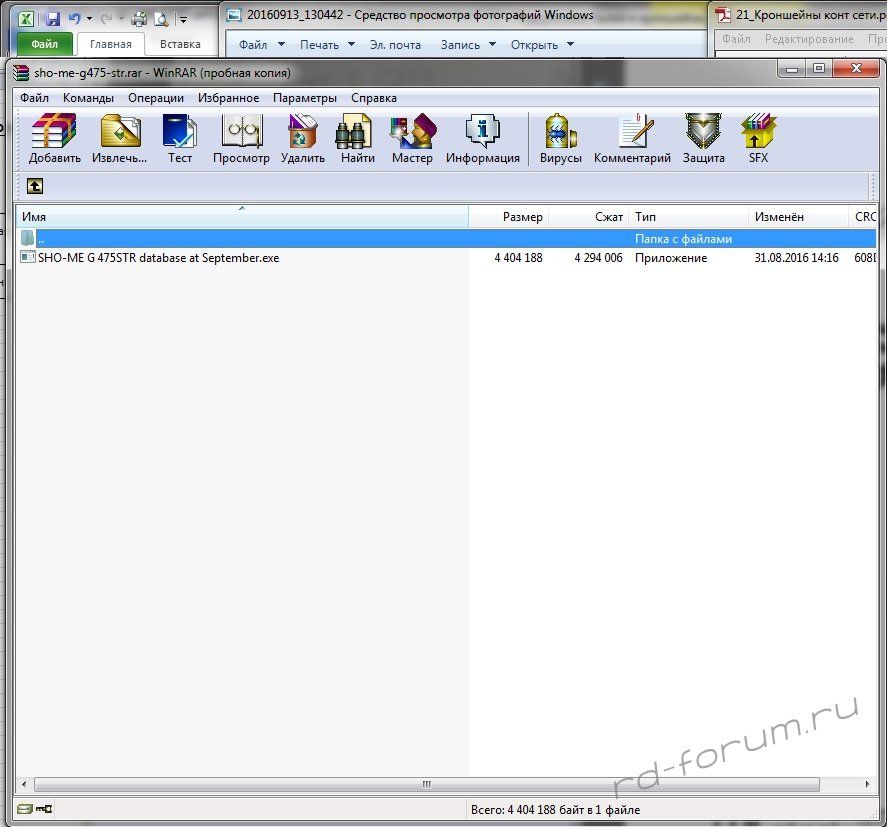Image resolution: width=887 pixels, height=827 pixels.
Task: Click the Excel save icon in quick access
Action: [53, 19]
